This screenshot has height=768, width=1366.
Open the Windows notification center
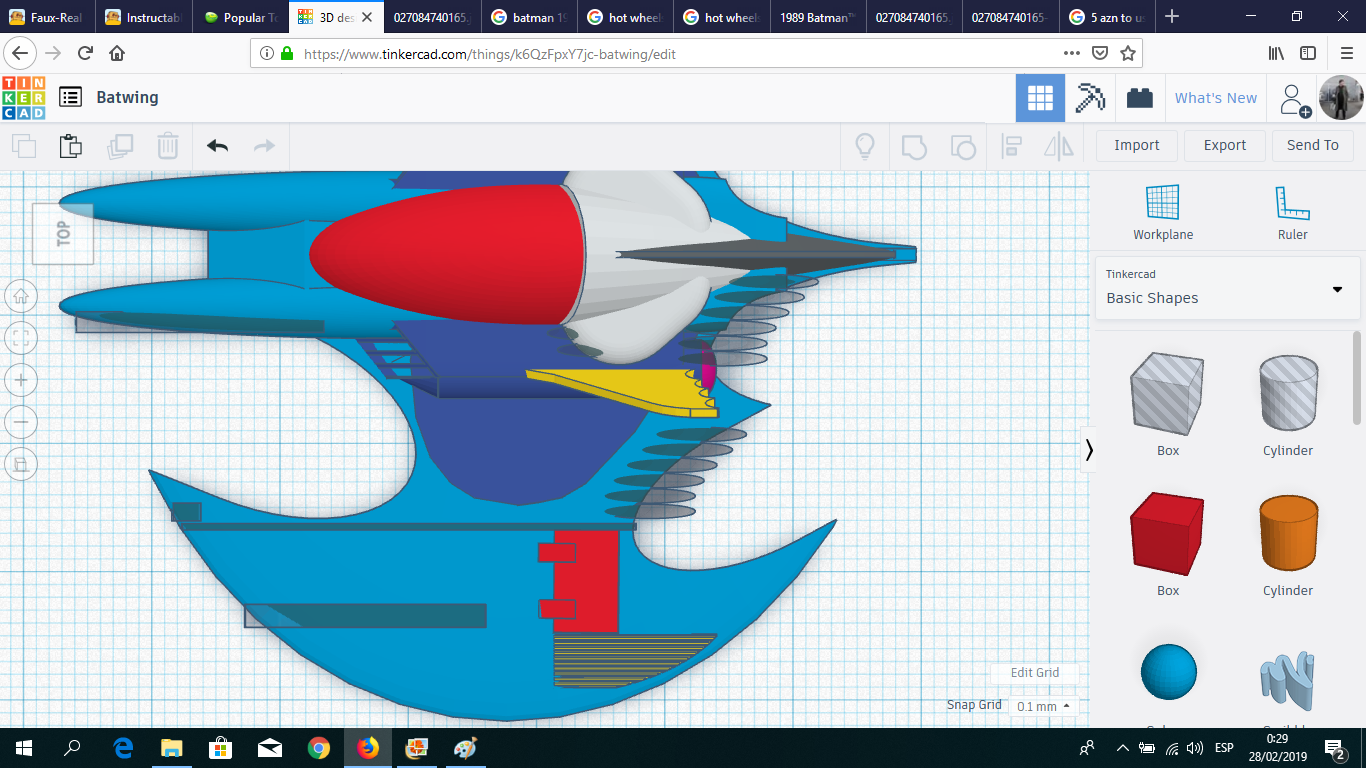click(1334, 748)
